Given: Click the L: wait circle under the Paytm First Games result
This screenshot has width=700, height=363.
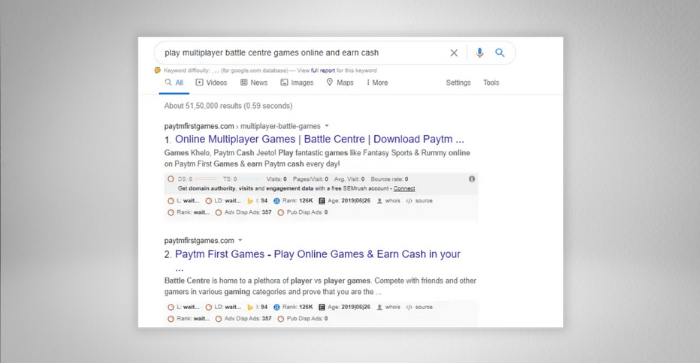Looking at the screenshot, I should pos(171,307).
